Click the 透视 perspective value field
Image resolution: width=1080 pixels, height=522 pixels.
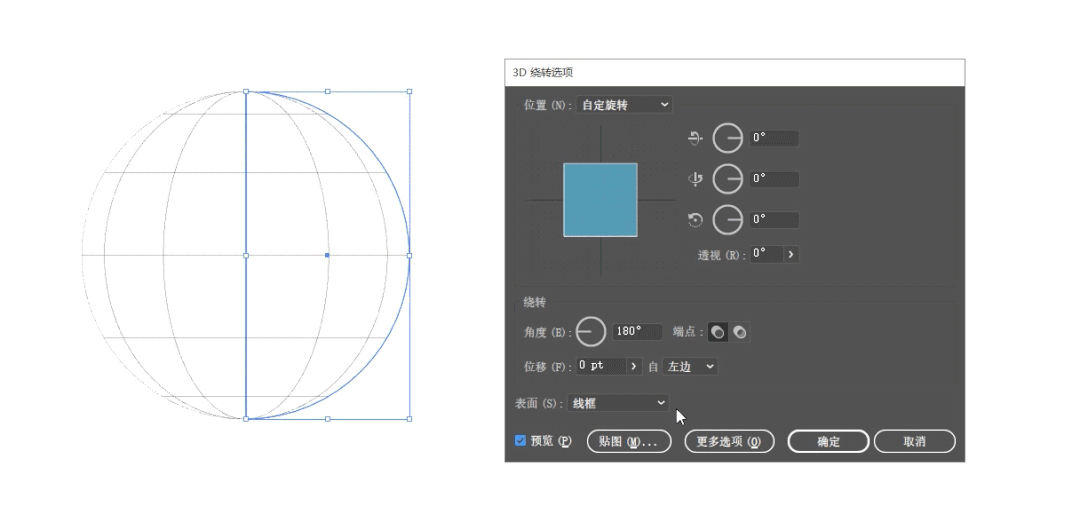767,254
